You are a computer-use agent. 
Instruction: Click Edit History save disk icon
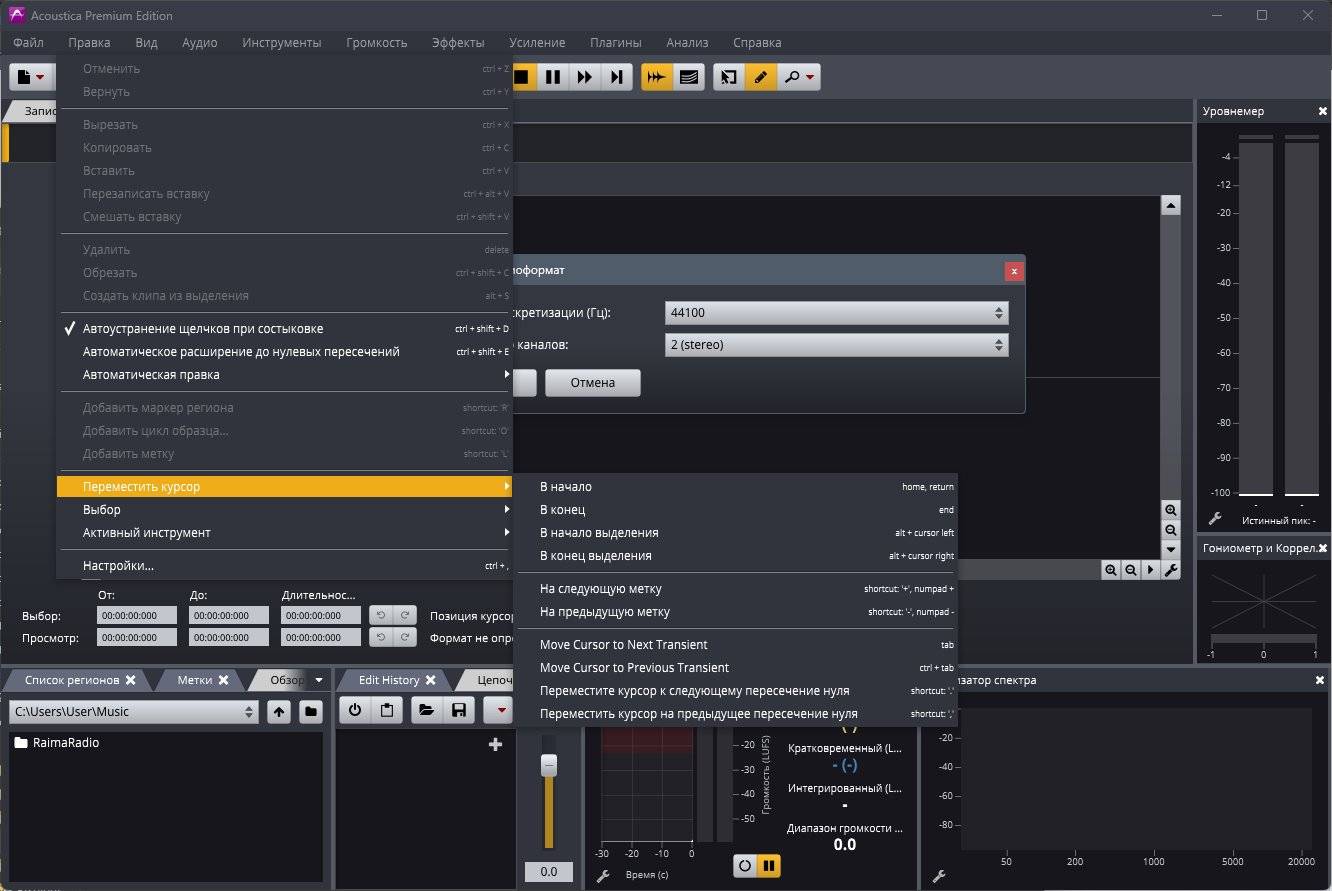pyautogui.click(x=458, y=710)
